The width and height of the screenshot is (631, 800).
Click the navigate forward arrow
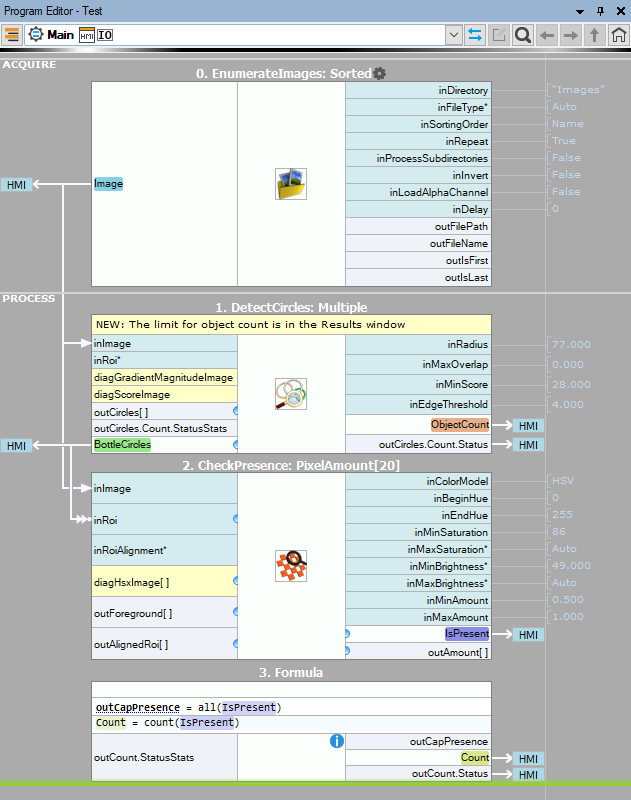[571, 35]
